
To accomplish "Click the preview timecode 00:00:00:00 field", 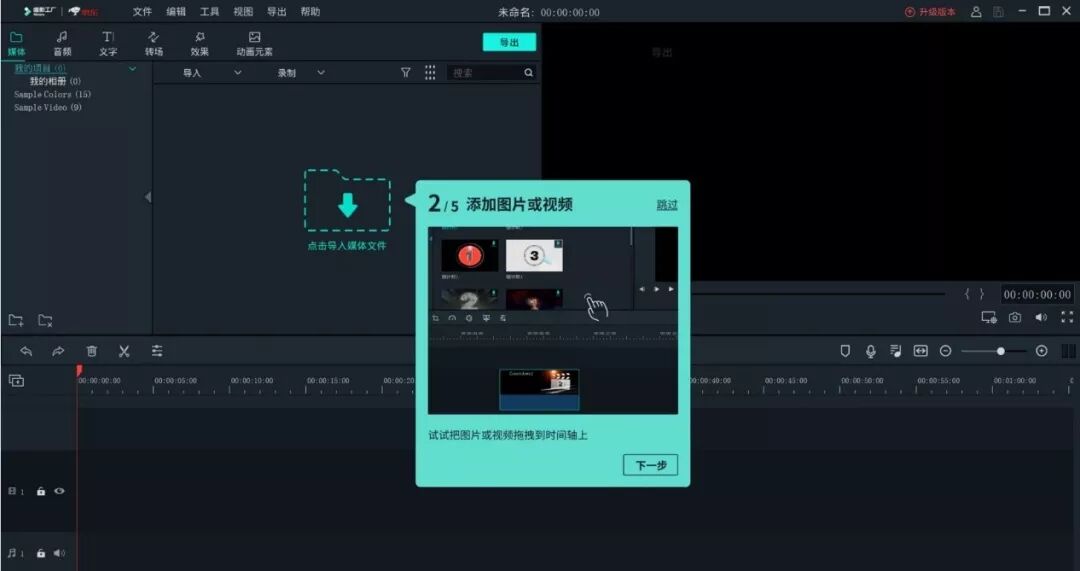I will tap(1037, 295).
